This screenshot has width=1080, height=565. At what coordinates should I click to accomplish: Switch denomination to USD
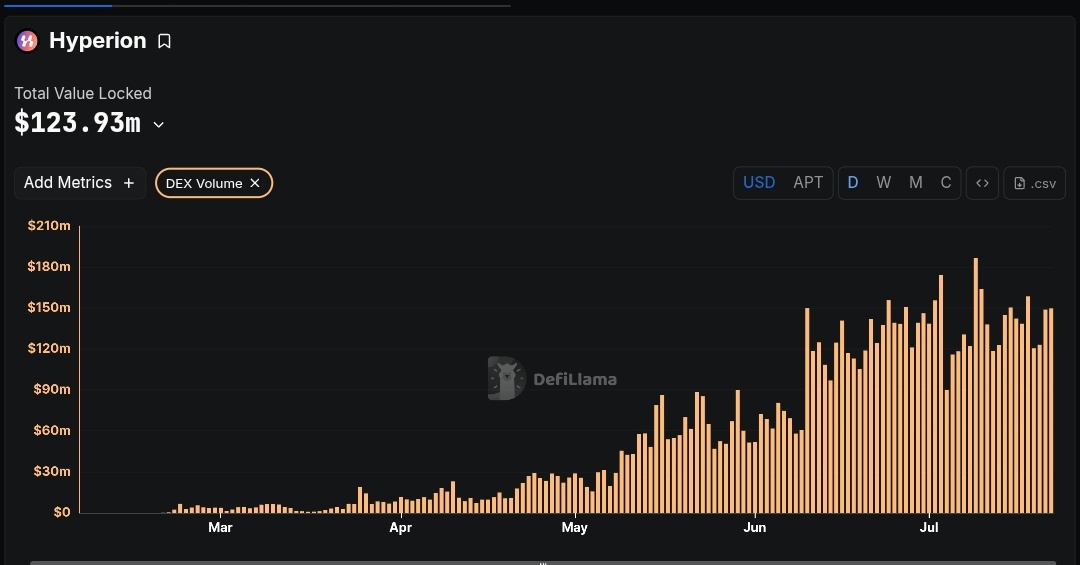point(759,183)
